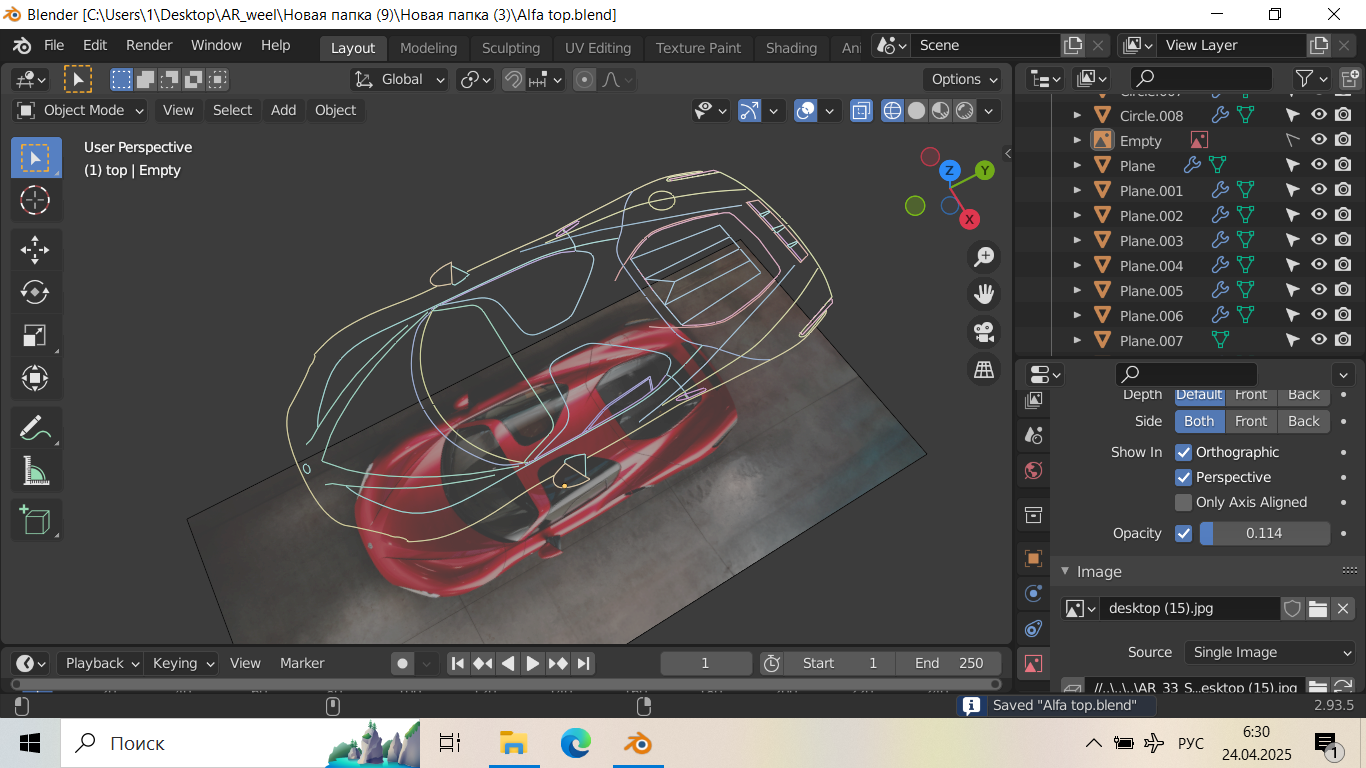Adjust the Opacity slider
Viewport: 1366px width, 768px height.
coord(1264,533)
